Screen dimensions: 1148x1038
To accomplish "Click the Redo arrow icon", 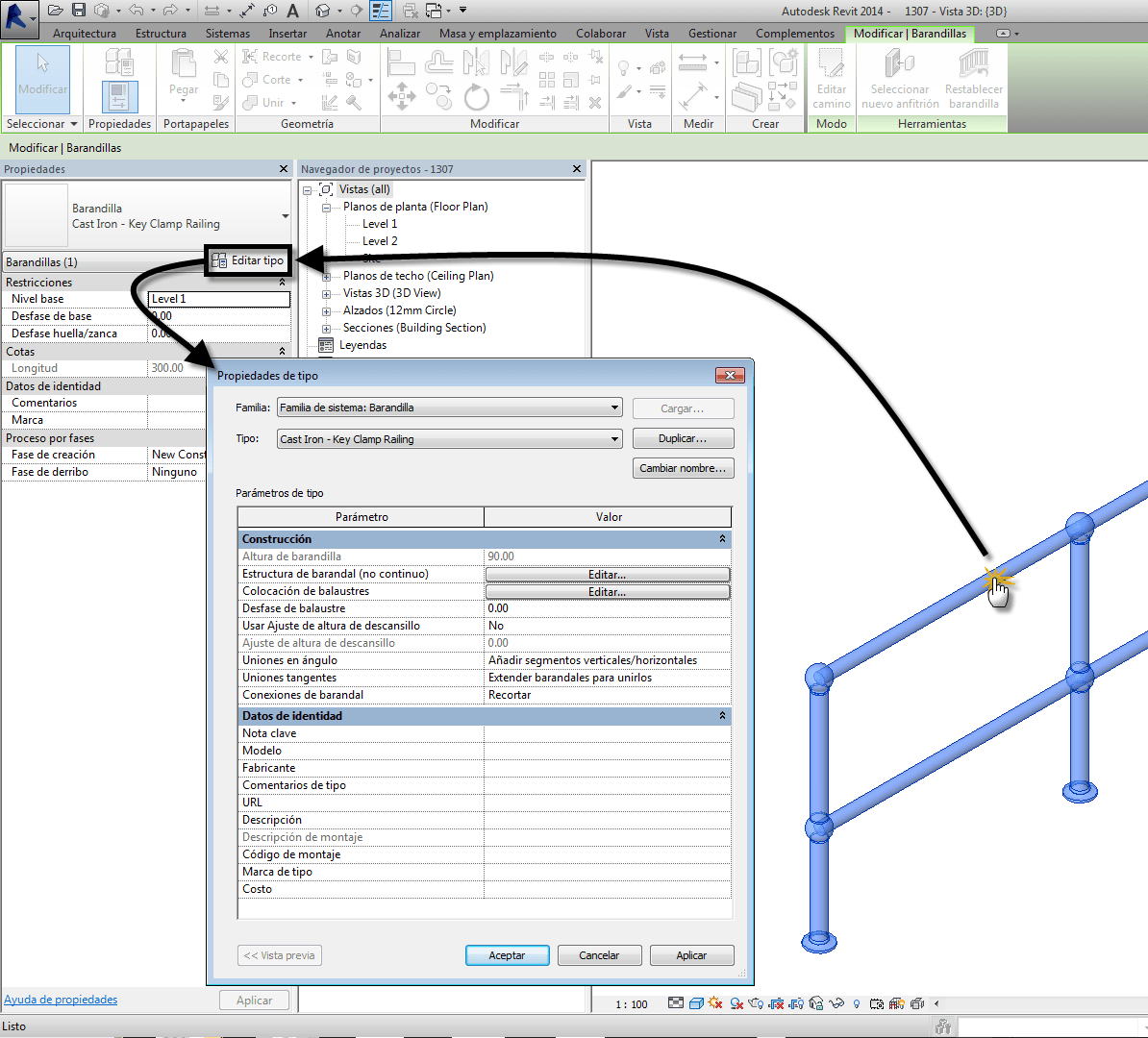I will point(170,11).
